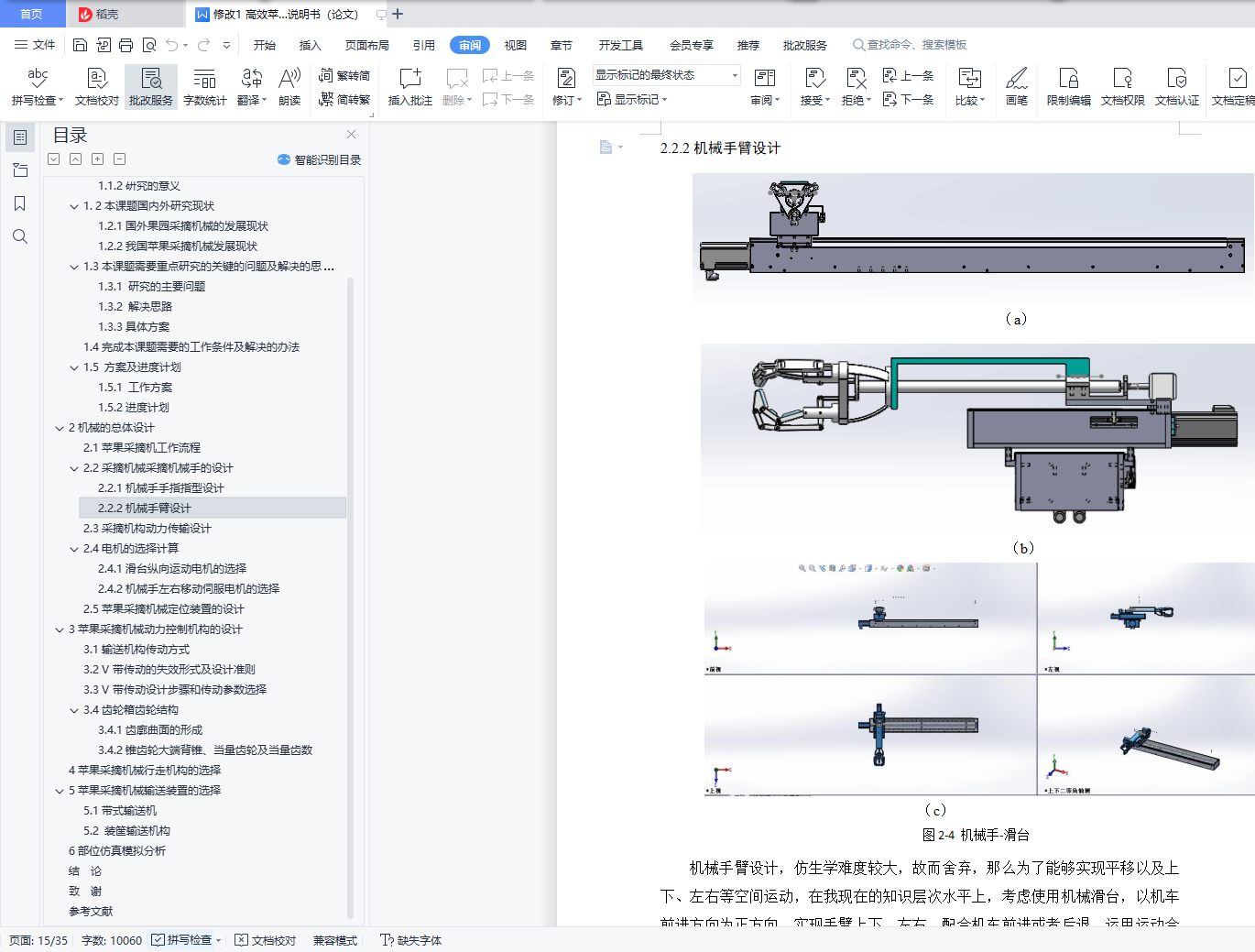Toggle 文档校对 in the status bar

point(266,940)
